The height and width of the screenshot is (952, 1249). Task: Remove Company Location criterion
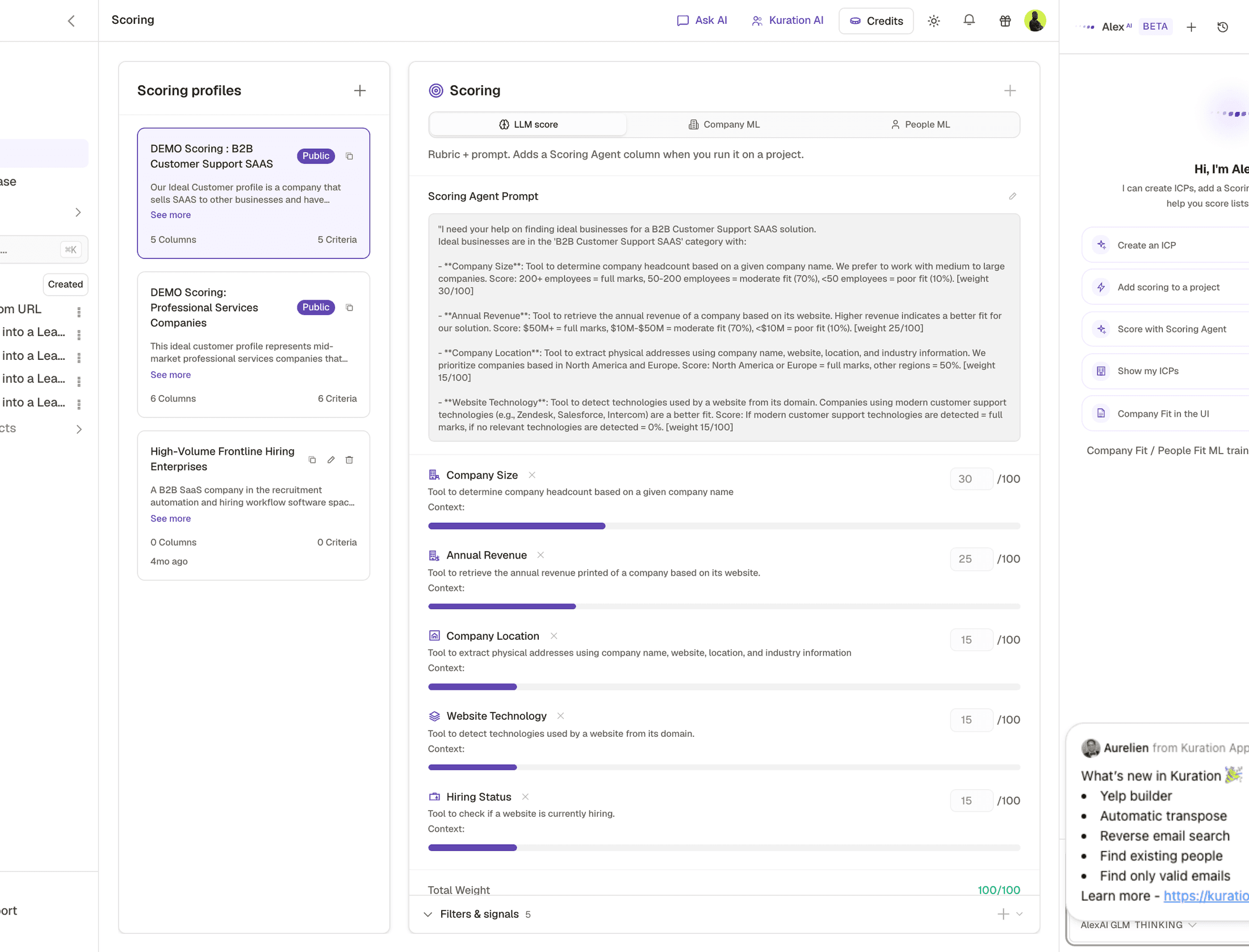554,636
